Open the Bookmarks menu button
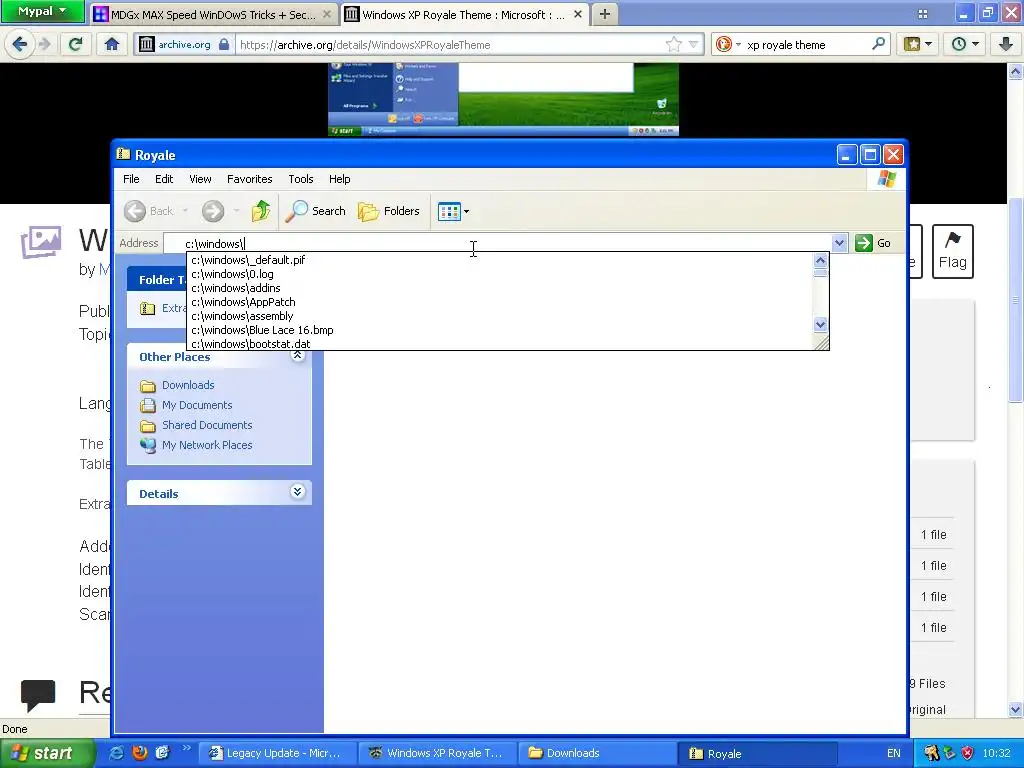This screenshot has height=768, width=1024. (x=918, y=44)
